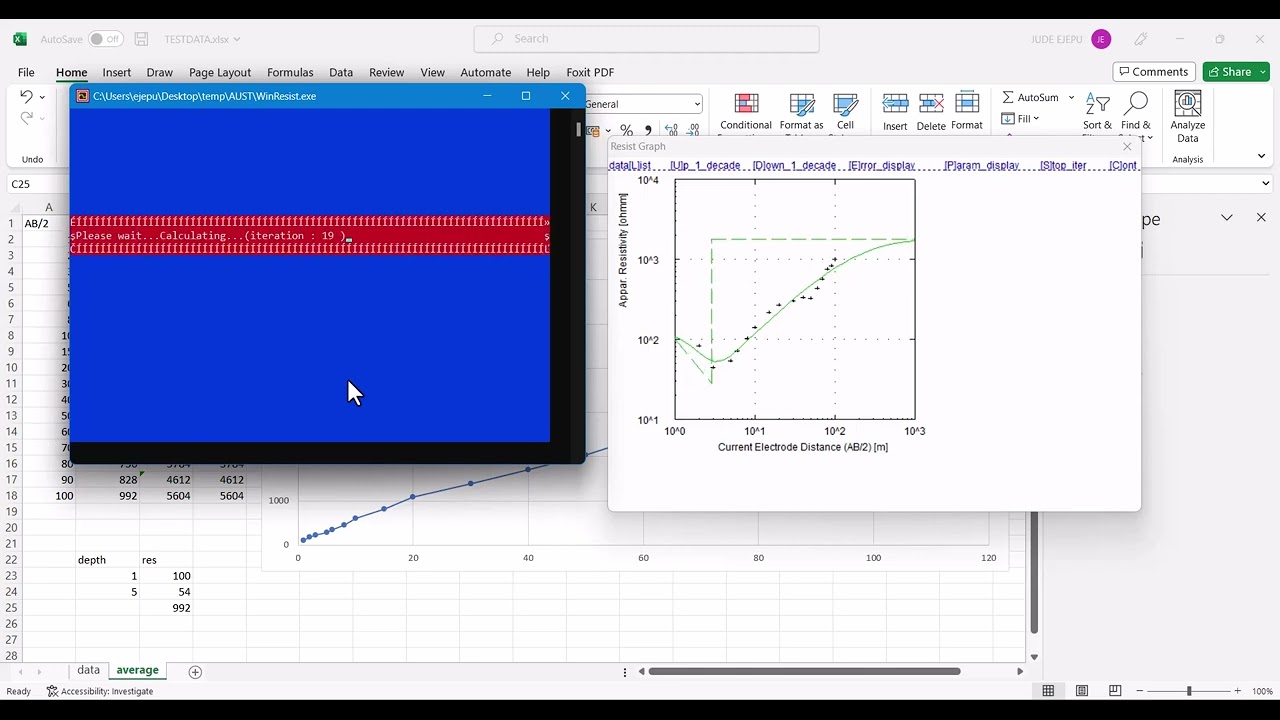The image size is (1280, 720).
Task: Open the View ribbon tab
Action: [432, 72]
